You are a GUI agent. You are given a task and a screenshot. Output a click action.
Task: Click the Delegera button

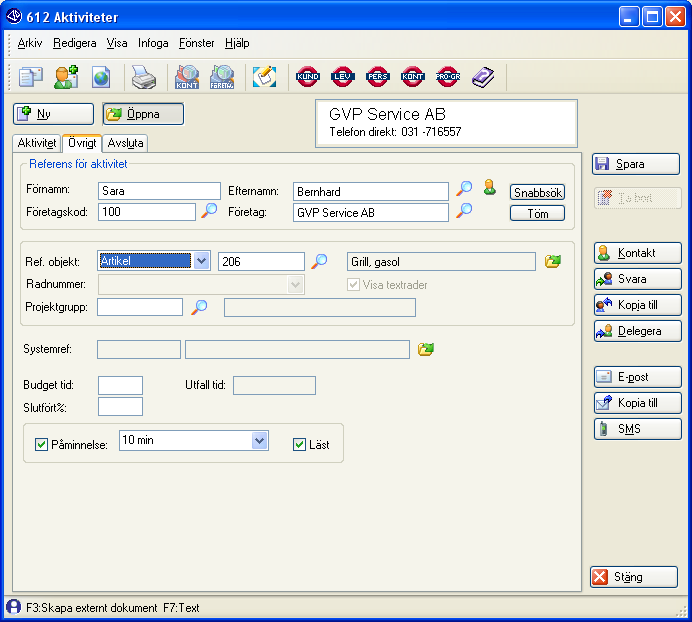[x=637, y=331]
